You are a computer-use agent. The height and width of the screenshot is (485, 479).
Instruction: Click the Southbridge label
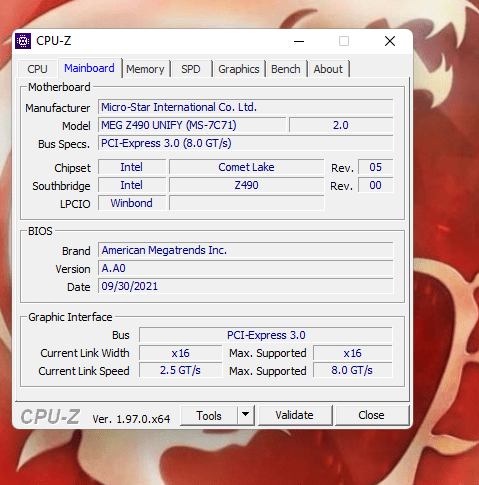[61, 186]
